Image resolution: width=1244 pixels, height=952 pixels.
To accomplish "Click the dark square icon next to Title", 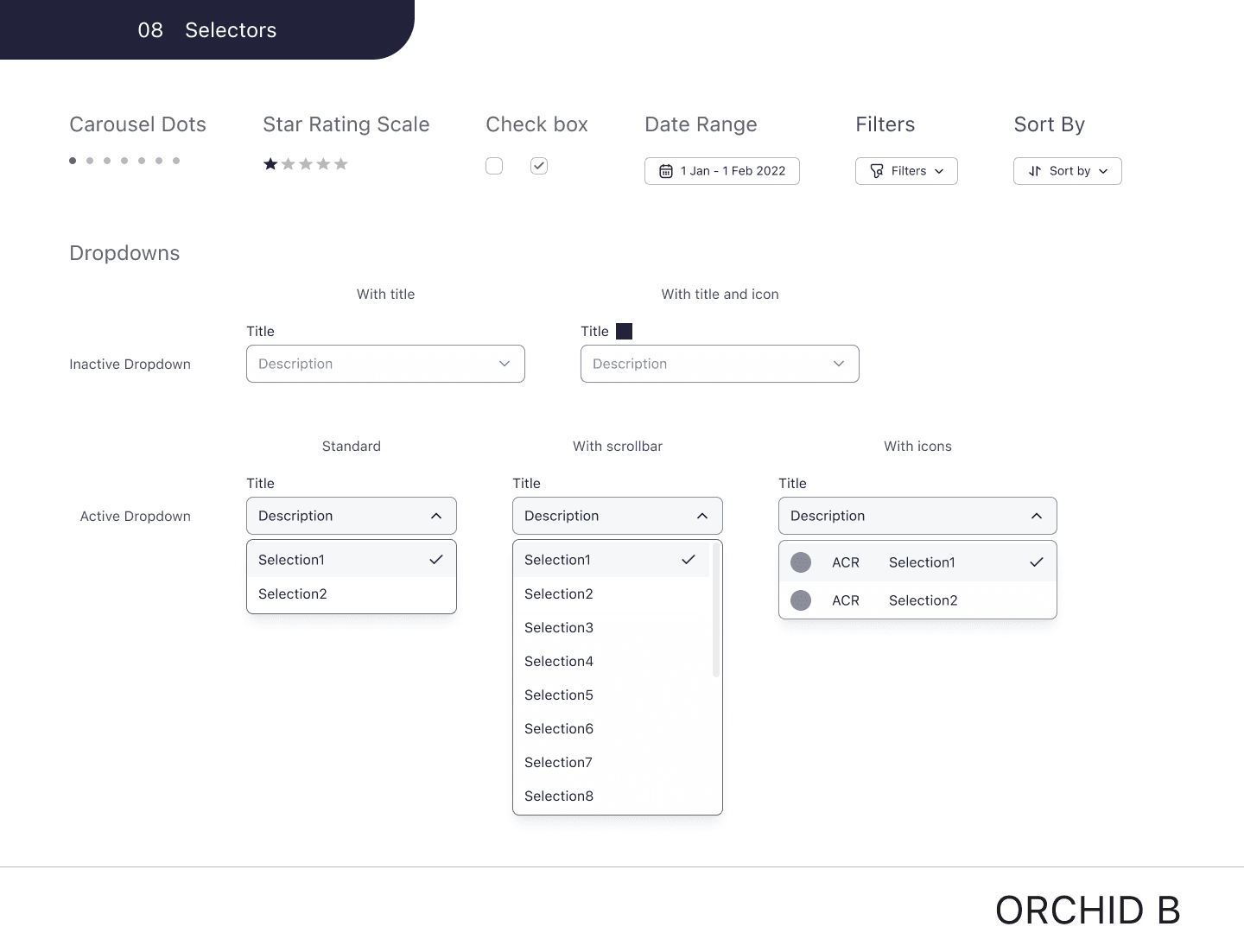I will [624, 331].
